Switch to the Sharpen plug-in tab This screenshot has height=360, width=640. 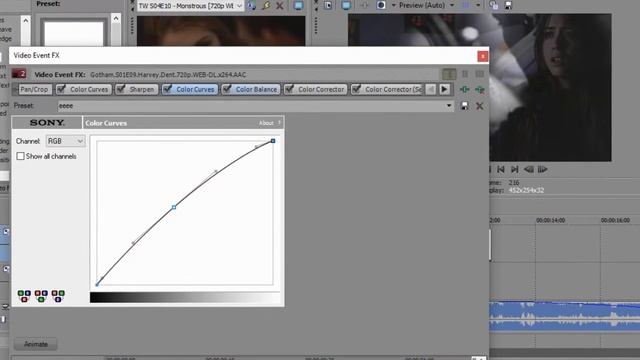(x=142, y=89)
